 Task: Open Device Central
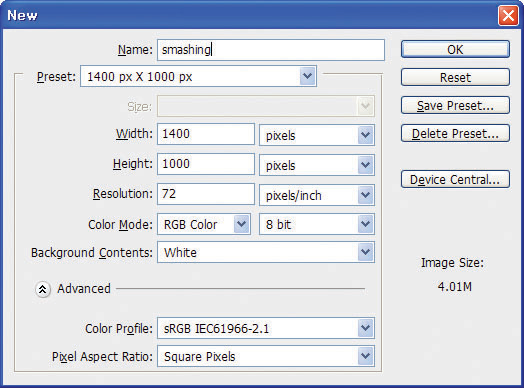[x=455, y=179]
